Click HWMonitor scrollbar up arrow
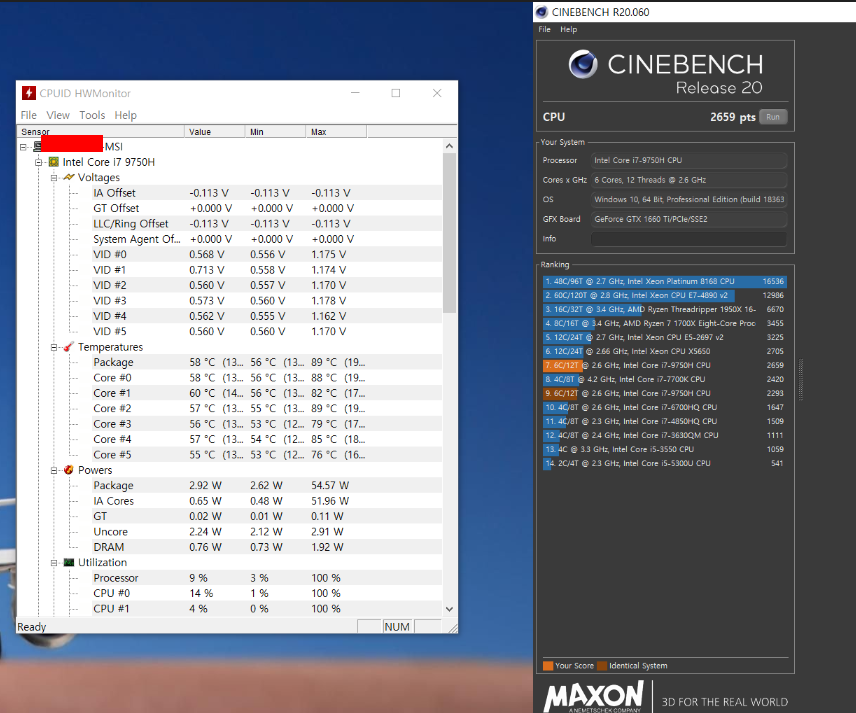 pos(449,146)
